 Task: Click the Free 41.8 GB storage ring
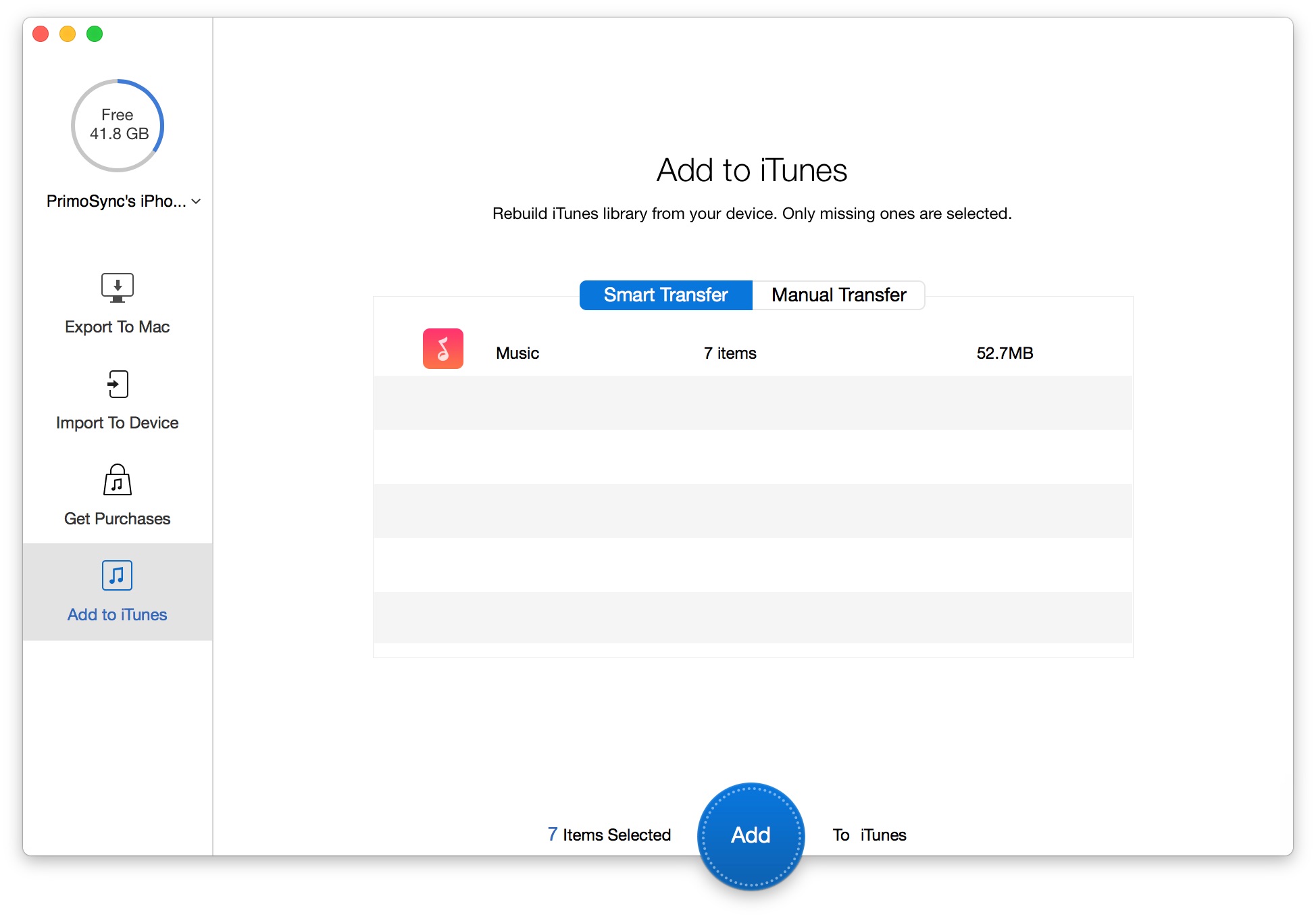[x=118, y=126]
